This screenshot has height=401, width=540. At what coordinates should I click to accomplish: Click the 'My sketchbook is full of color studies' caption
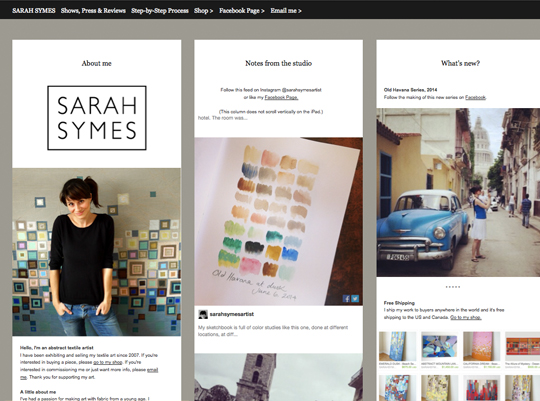pos(273,331)
